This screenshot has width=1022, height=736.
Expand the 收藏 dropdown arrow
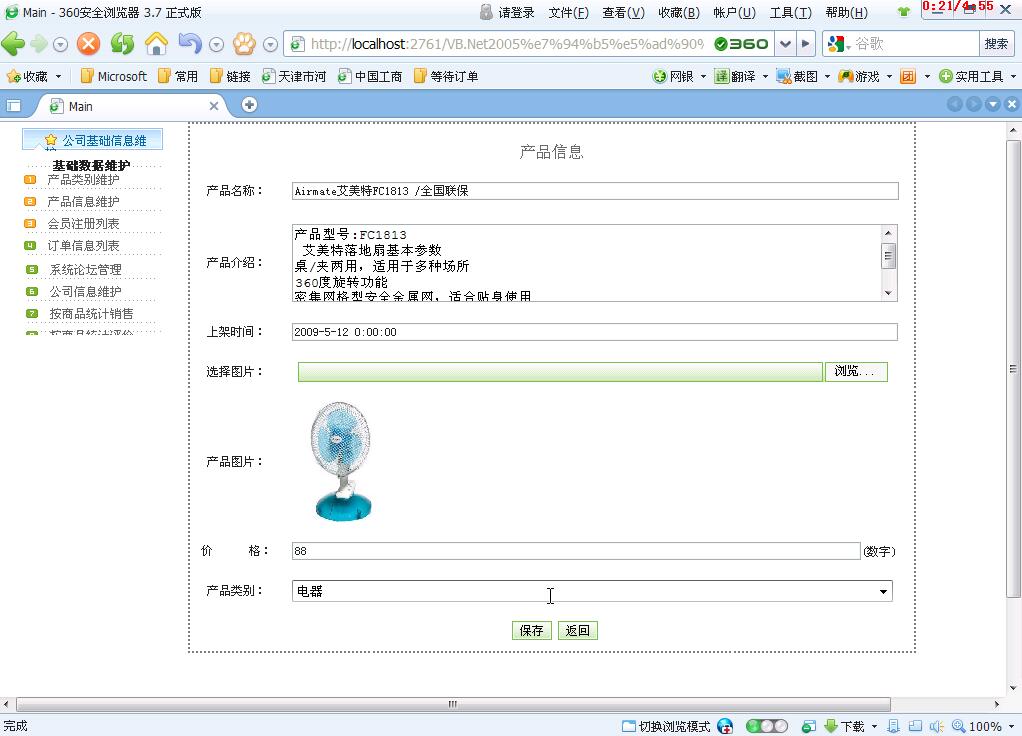(58, 76)
